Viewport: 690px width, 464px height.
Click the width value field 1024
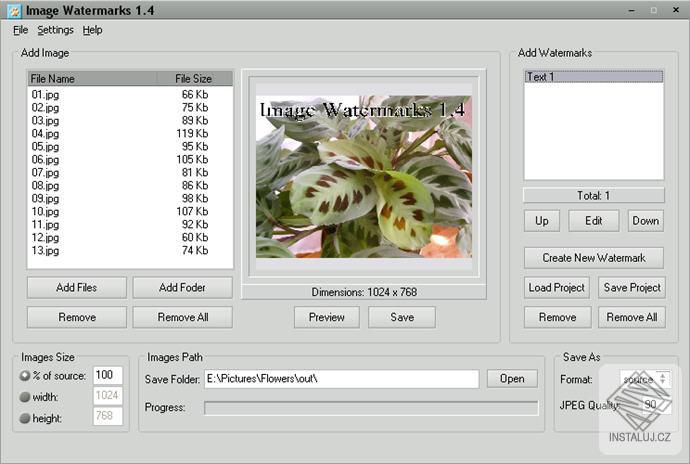tap(108, 395)
